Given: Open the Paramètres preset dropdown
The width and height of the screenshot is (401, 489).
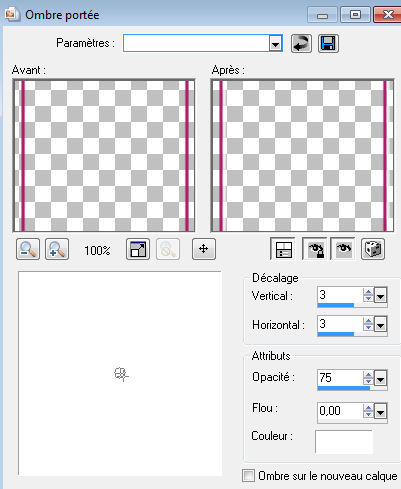Looking at the screenshot, I should point(275,43).
